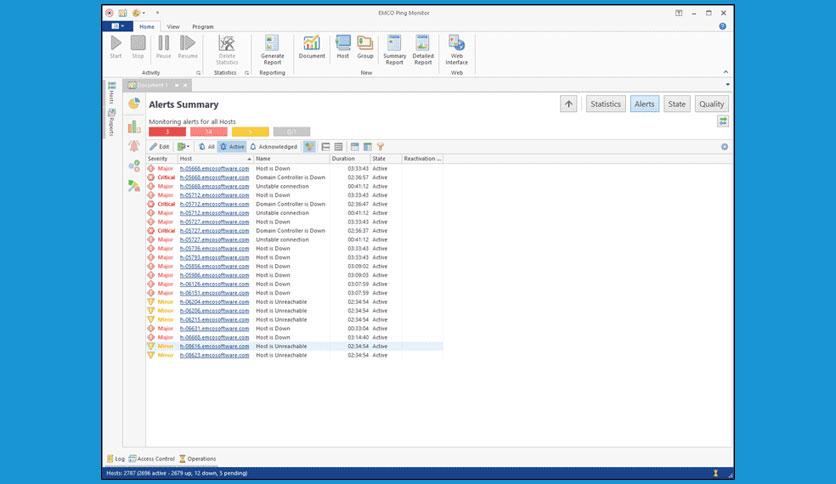Image resolution: width=836 pixels, height=484 pixels.
Task: Click the map icon in quick access toolbar
Action: [x=123, y=13]
